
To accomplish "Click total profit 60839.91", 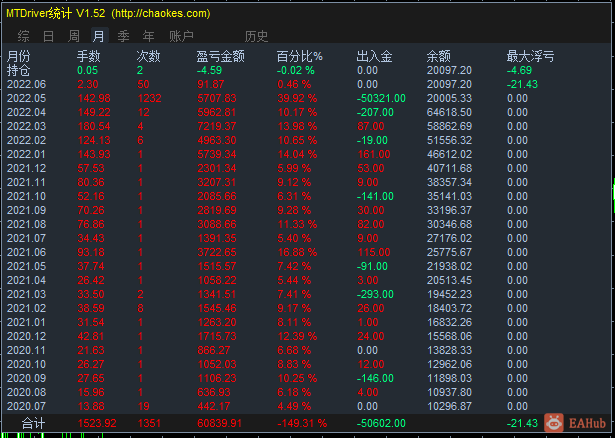I will [219, 423].
